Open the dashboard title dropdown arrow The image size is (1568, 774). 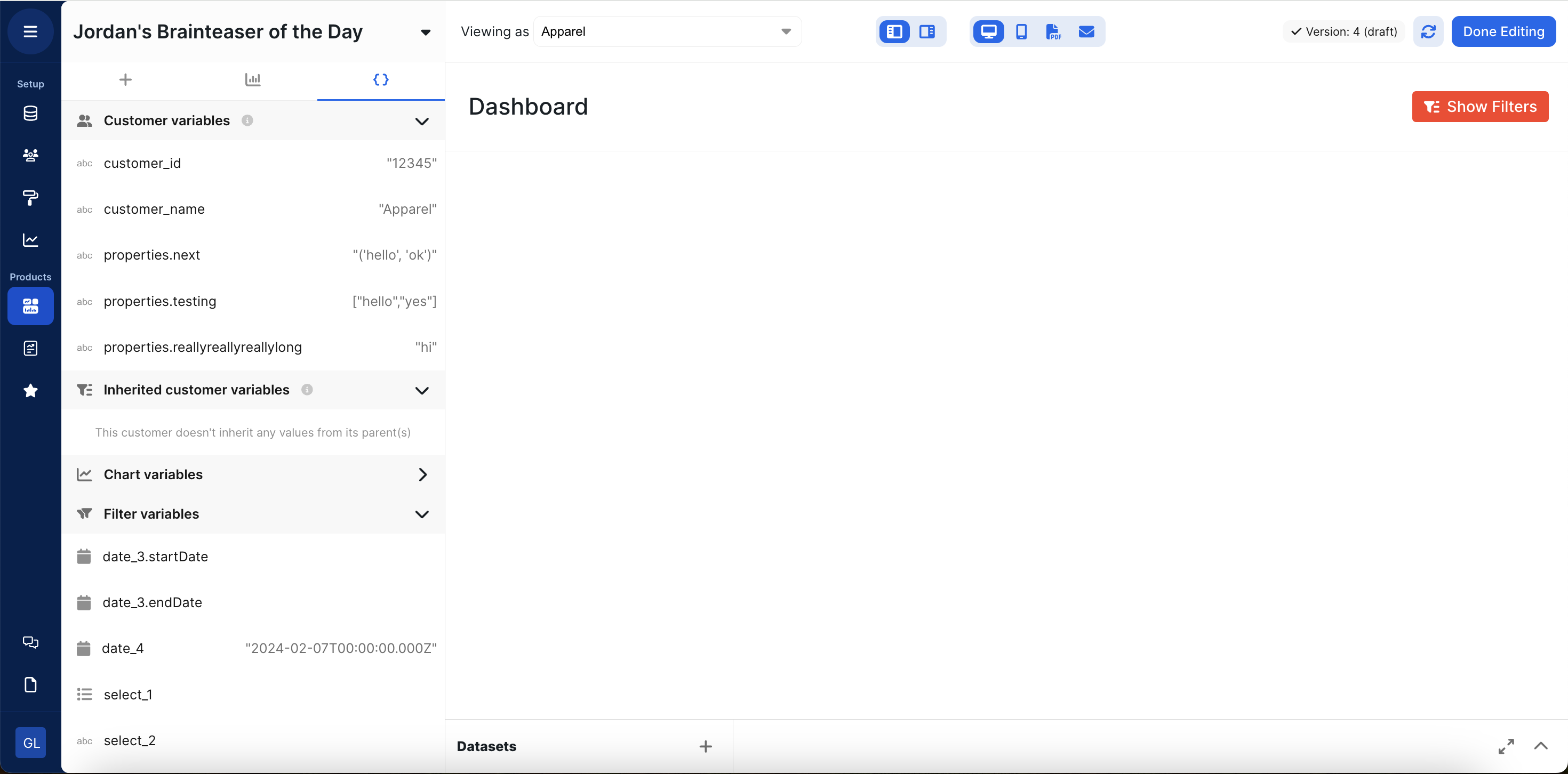426,32
